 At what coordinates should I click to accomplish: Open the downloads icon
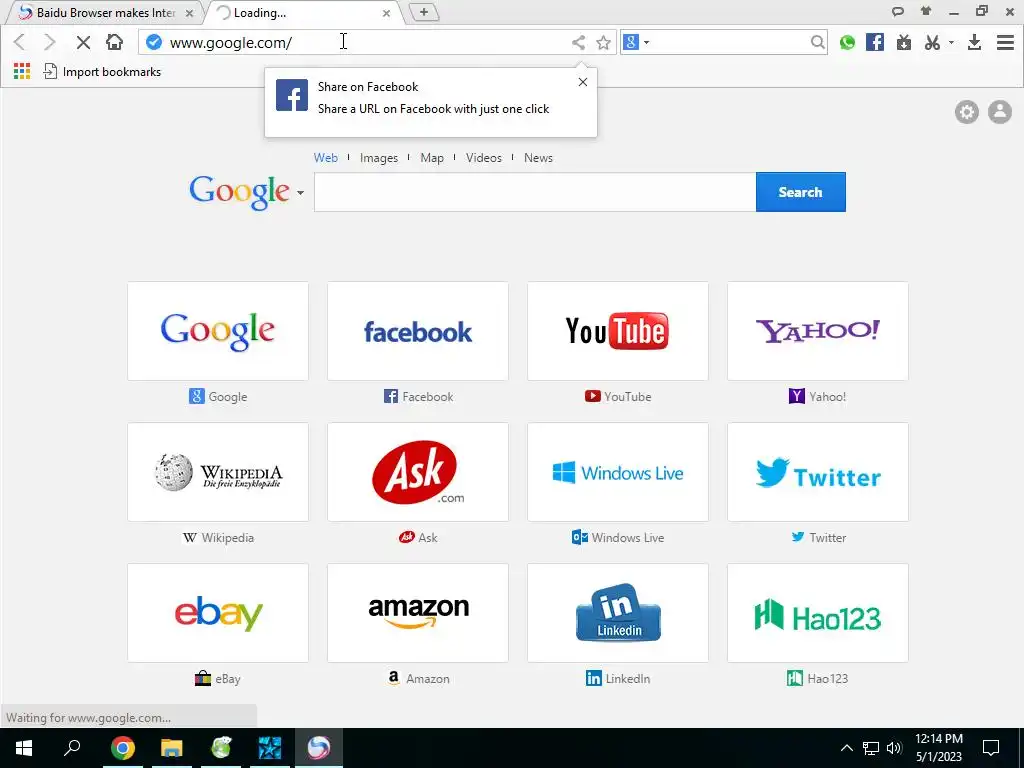(974, 42)
